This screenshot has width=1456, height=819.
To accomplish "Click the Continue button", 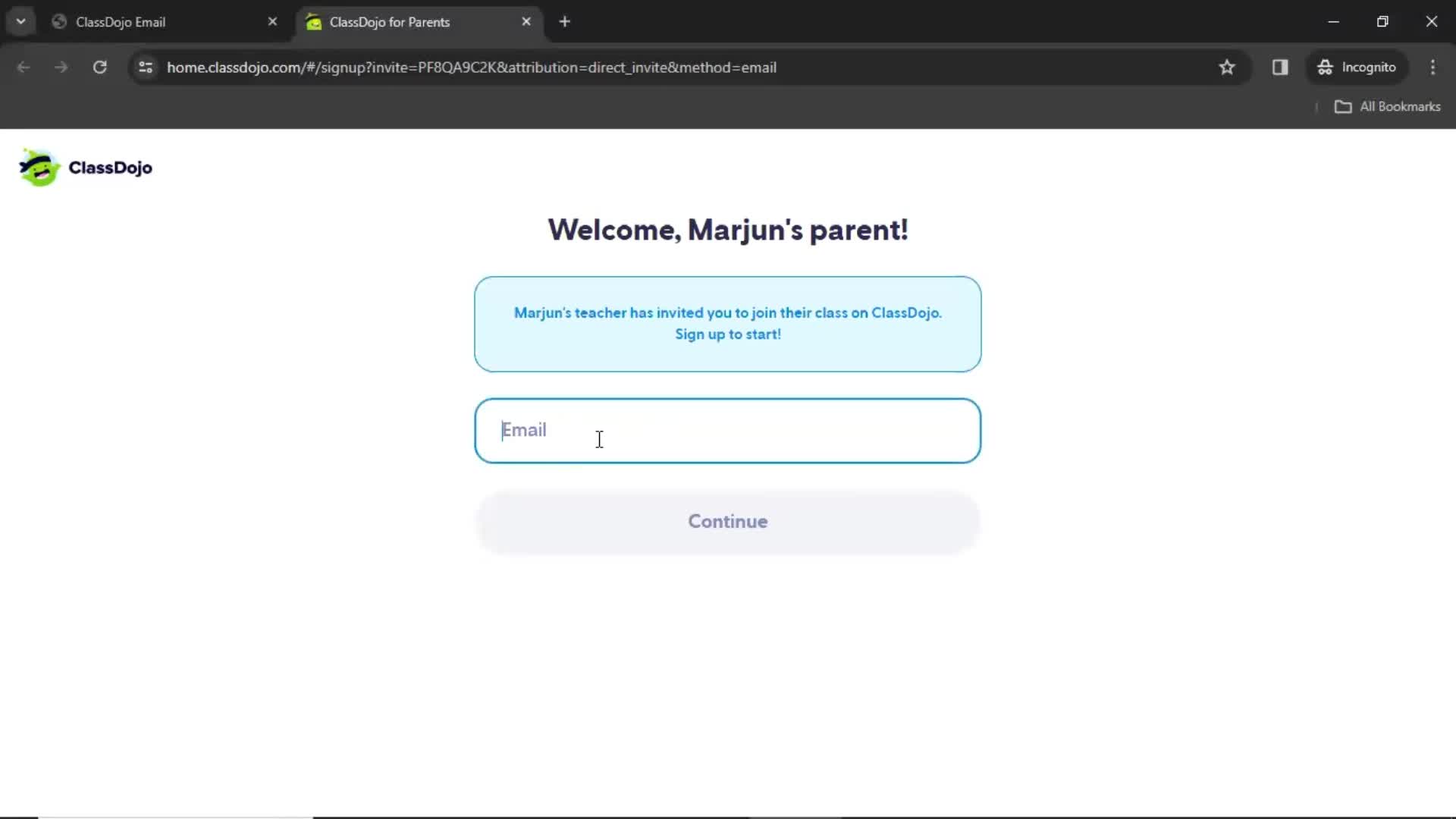I will (x=727, y=522).
